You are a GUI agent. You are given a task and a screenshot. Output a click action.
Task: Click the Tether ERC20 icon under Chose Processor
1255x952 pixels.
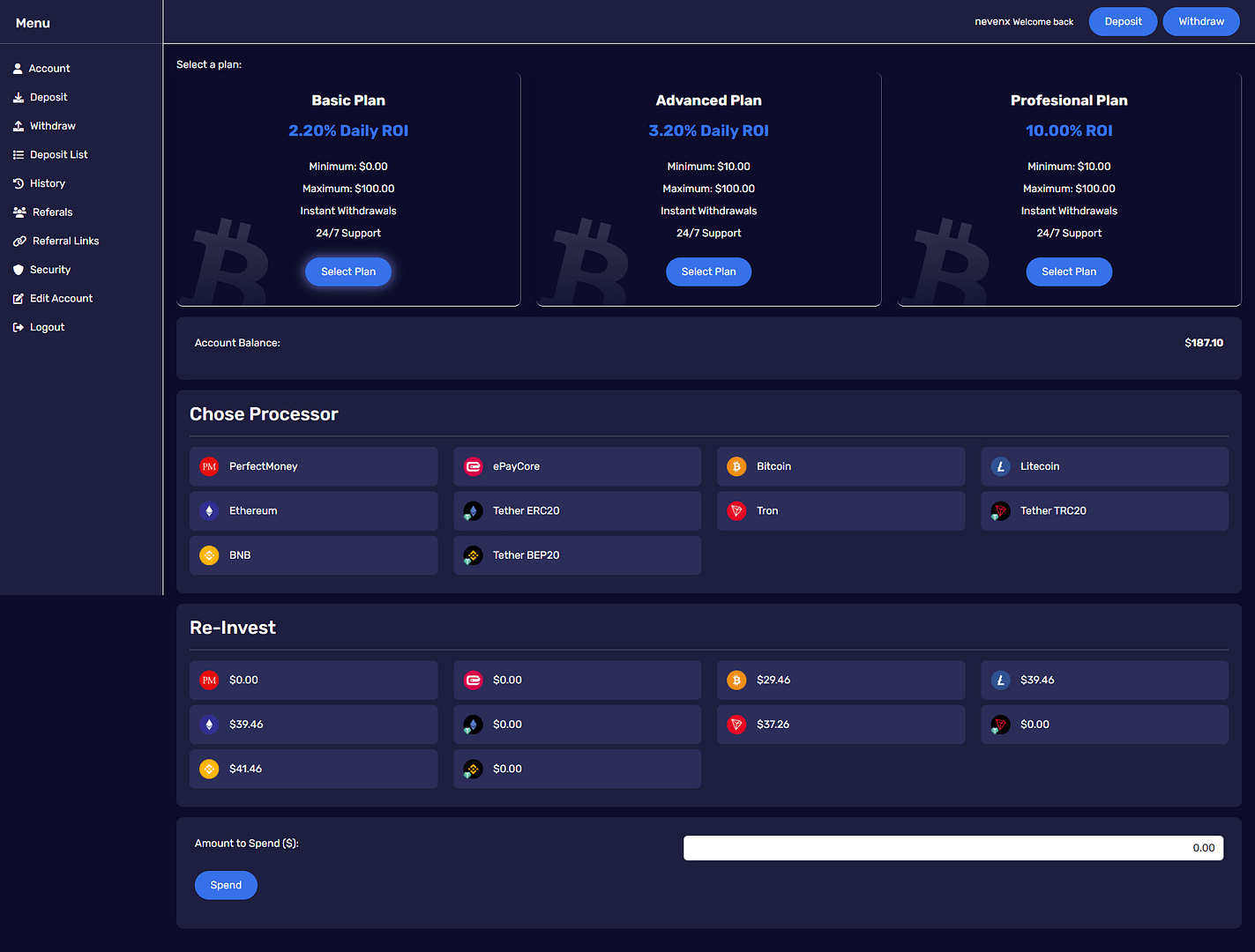pyautogui.click(x=474, y=510)
